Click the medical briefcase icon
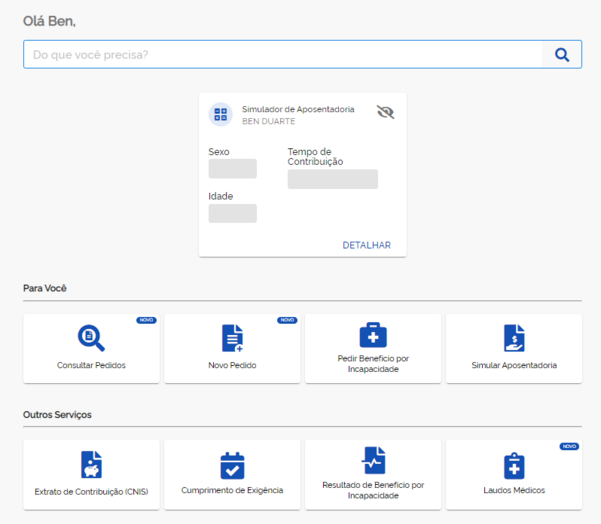601x524 pixels. click(x=373, y=335)
